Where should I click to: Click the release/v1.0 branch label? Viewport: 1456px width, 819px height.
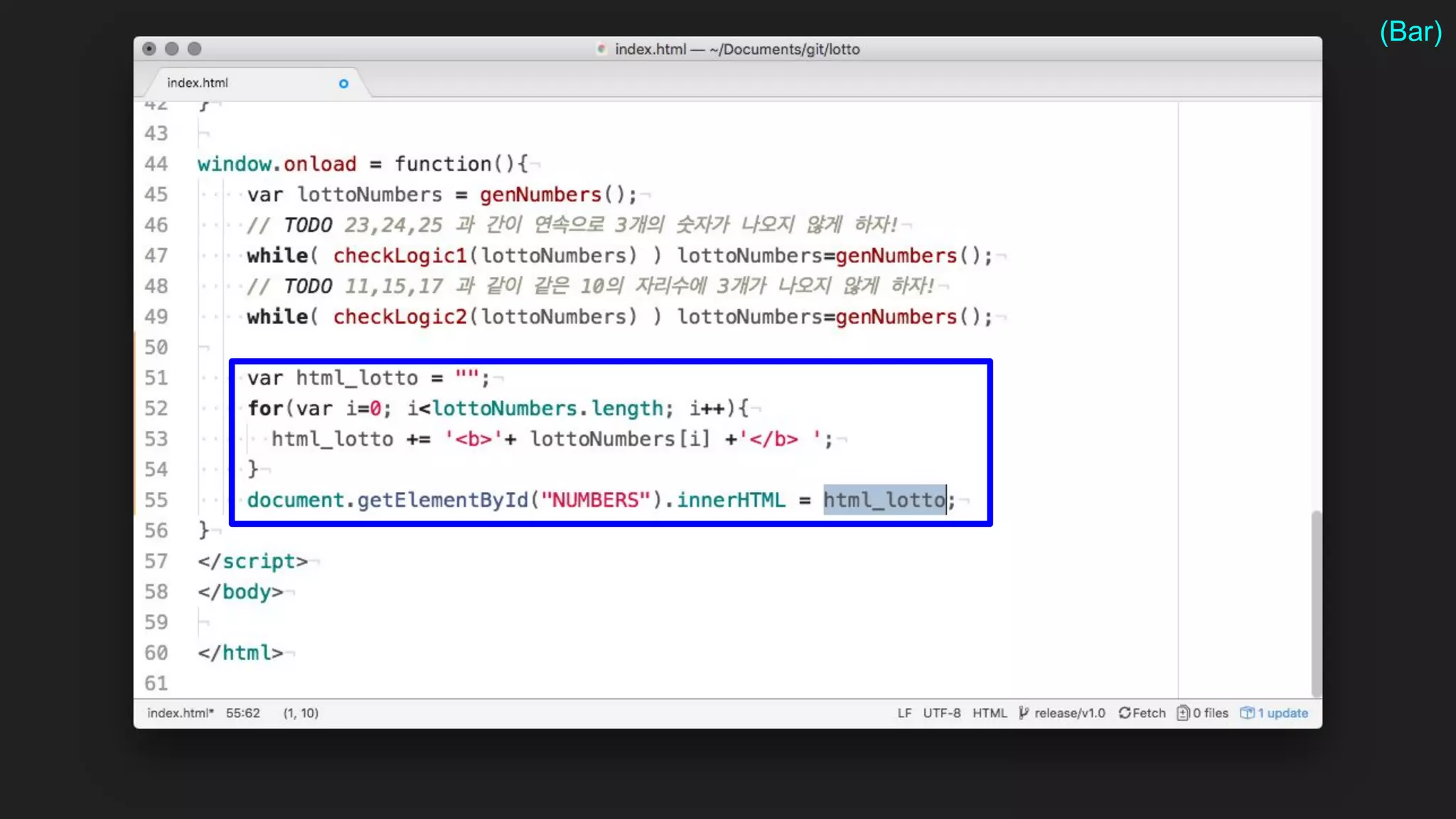pyautogui.click(x=1069, y=713)
